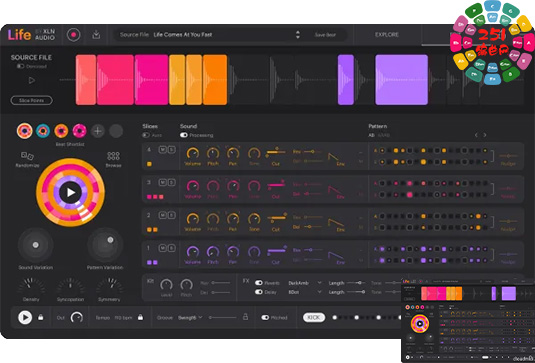Adjust the Delay Length slider
The width and height of the screenshot is (535, 363).
(x=356, y=292)
